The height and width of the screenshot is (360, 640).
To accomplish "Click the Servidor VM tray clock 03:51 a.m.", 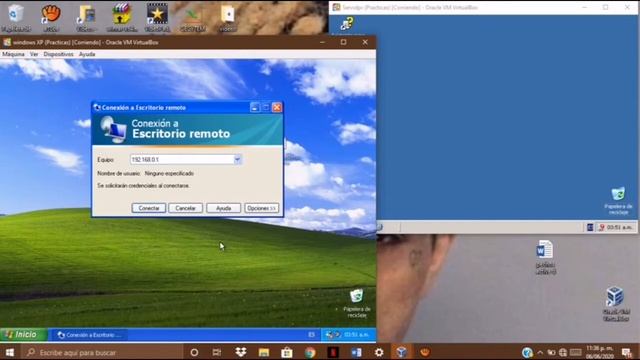I will 619,227.
